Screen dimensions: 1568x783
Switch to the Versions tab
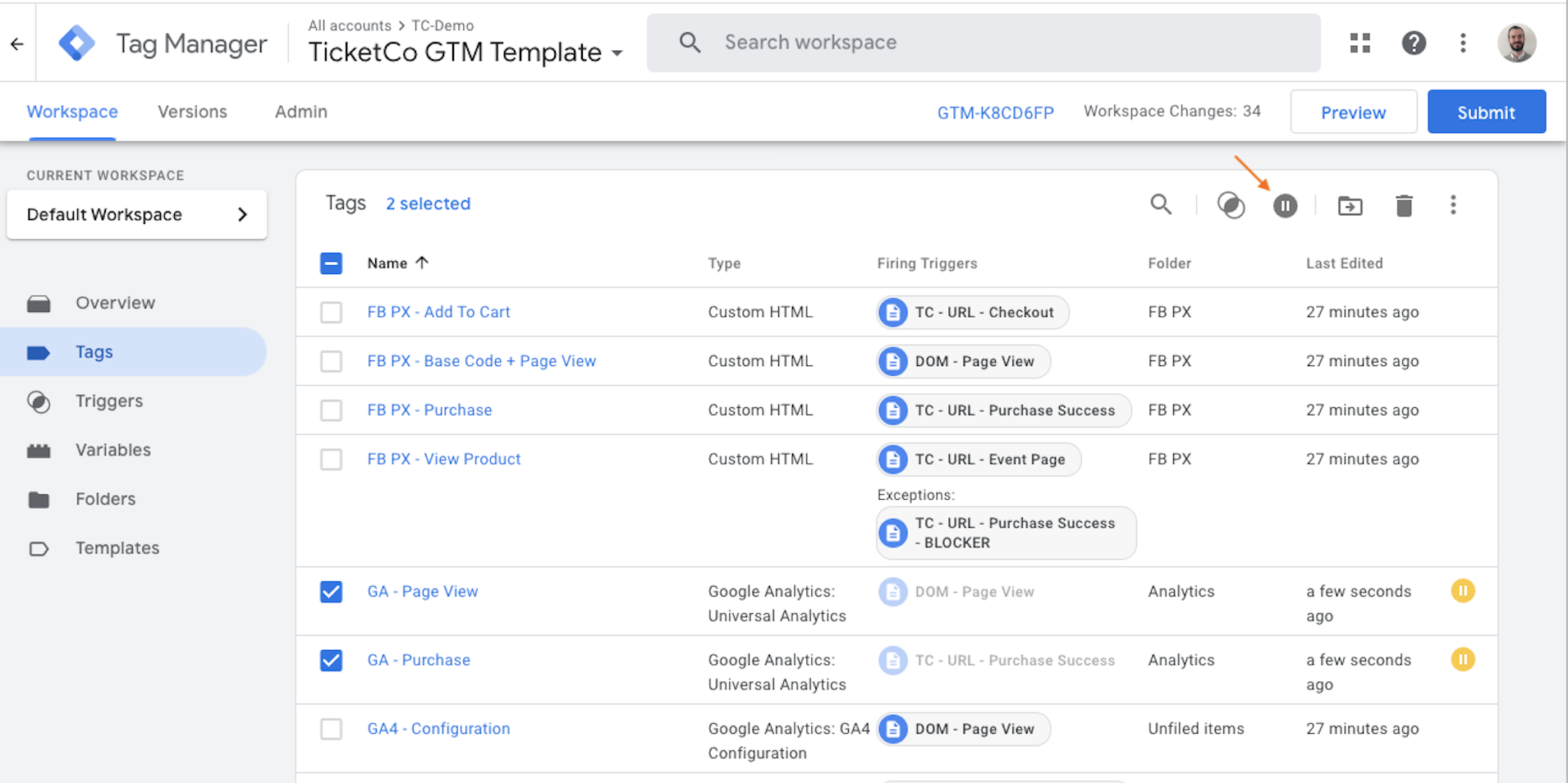click(x=192, y=112)
